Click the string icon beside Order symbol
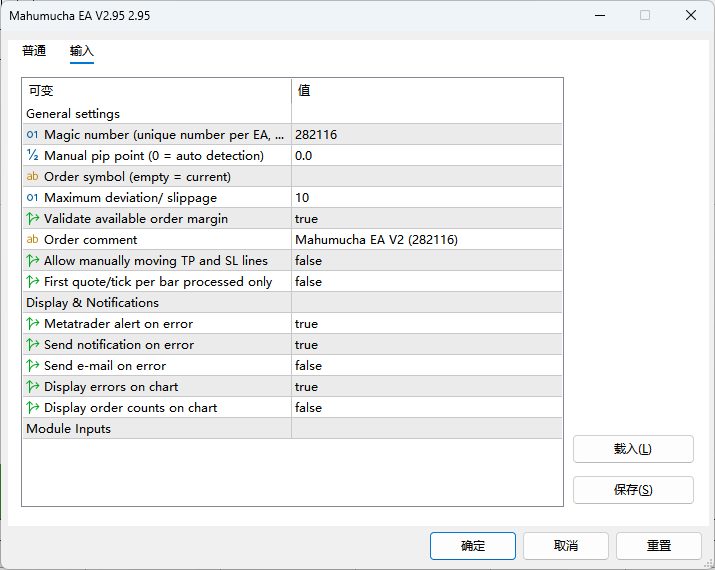The height and width of the screenshot is (570, 715). [32, 176]
